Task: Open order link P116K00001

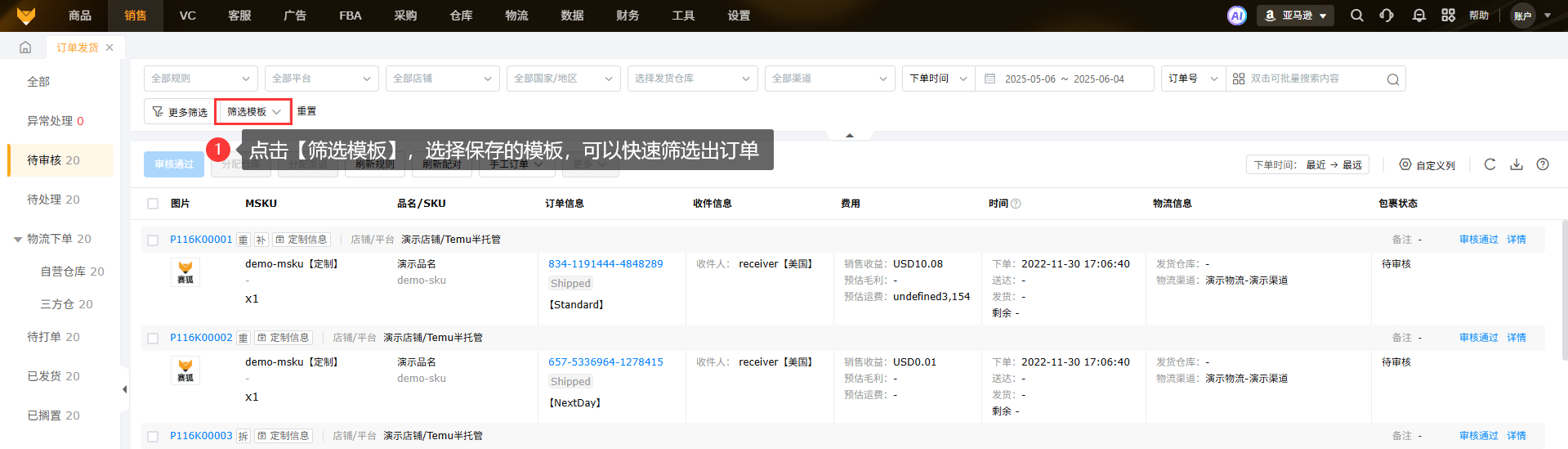Action: (x=201, y=240)
